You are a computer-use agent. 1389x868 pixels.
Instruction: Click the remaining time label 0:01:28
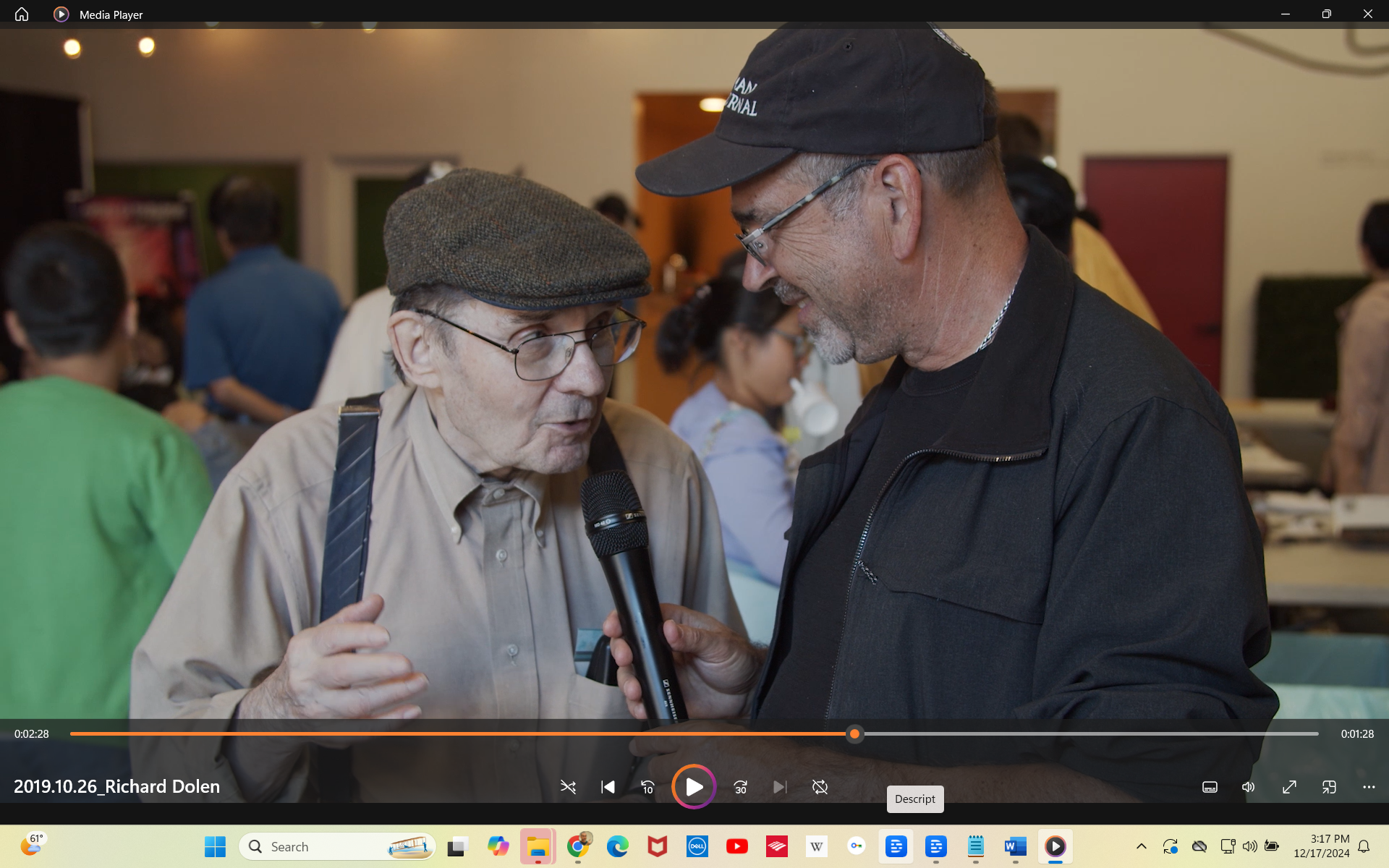pos(1356,734)
